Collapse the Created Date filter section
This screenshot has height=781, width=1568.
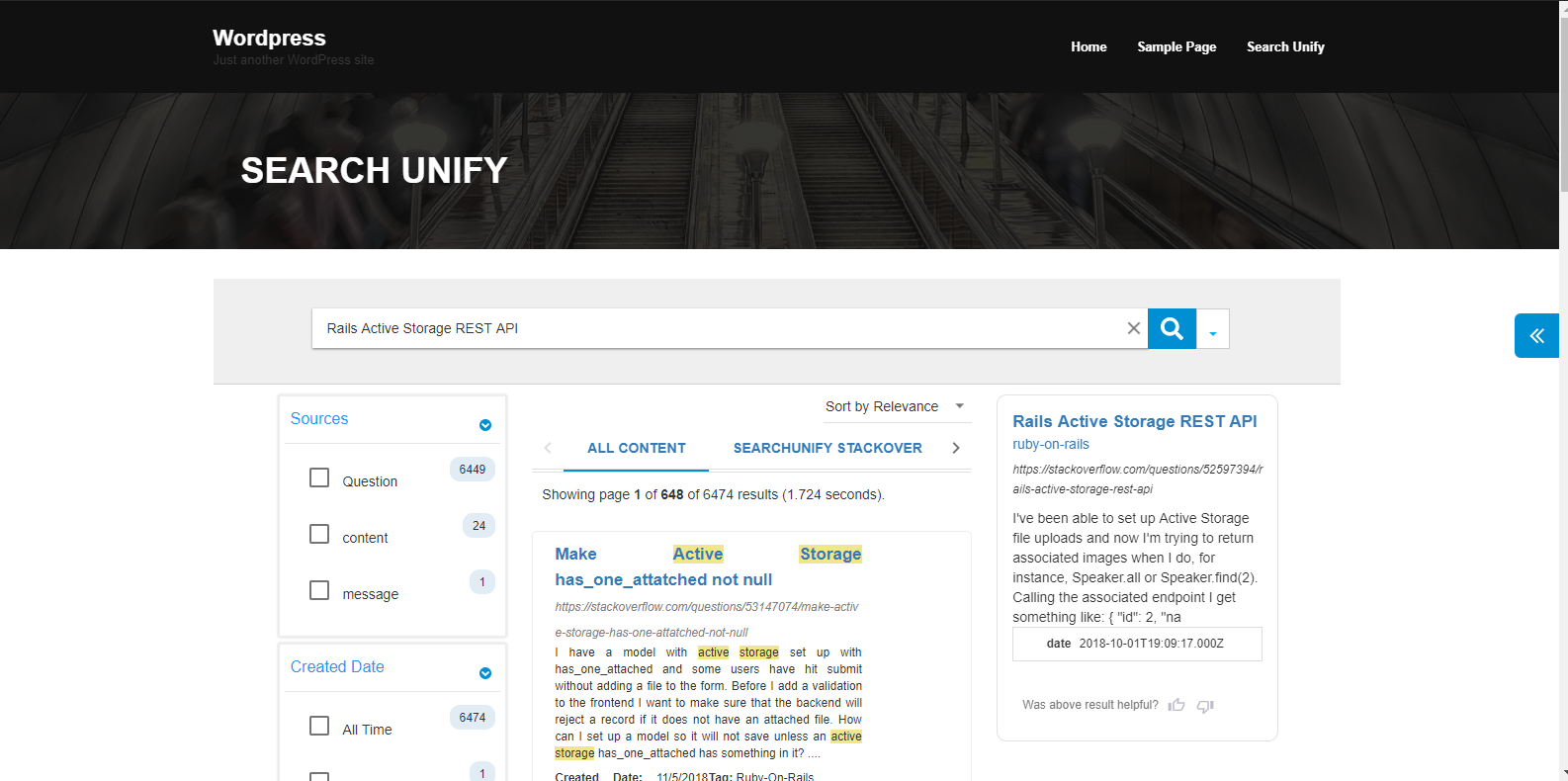(484, 673)
